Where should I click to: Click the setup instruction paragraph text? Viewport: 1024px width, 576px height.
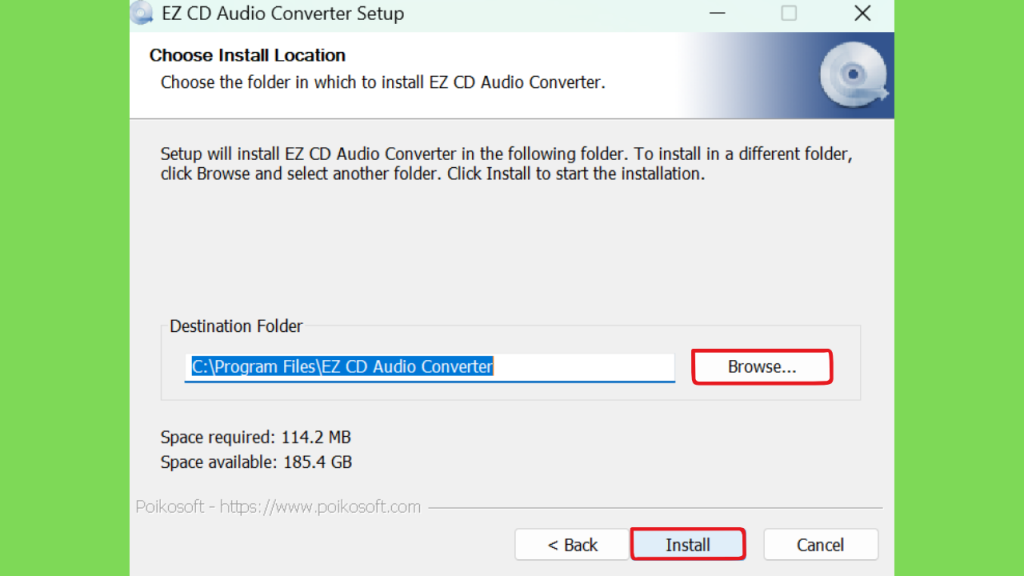(505, 164)
